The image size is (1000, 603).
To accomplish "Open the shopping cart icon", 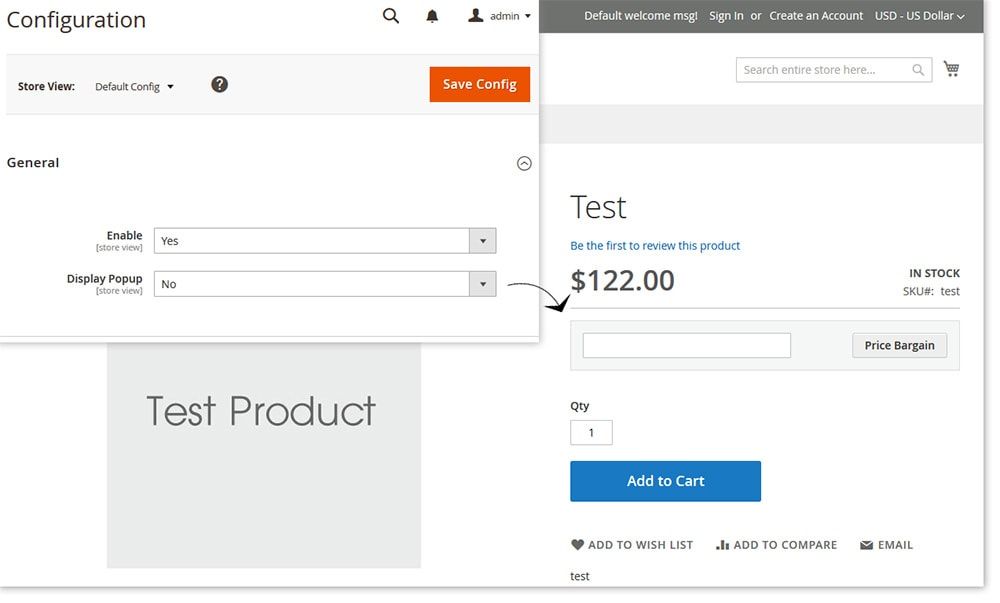I will 951,69.
